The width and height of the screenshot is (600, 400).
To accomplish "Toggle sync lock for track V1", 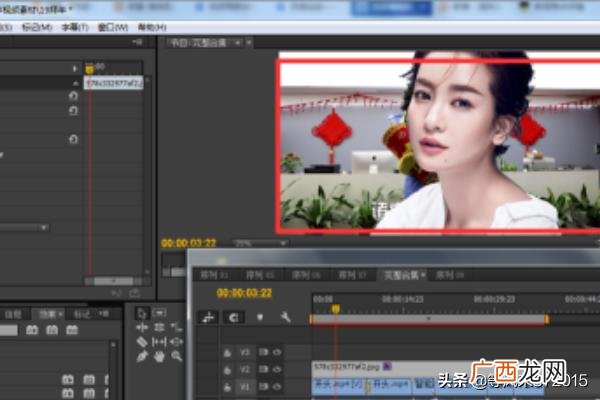I will (x=263, y=387).
